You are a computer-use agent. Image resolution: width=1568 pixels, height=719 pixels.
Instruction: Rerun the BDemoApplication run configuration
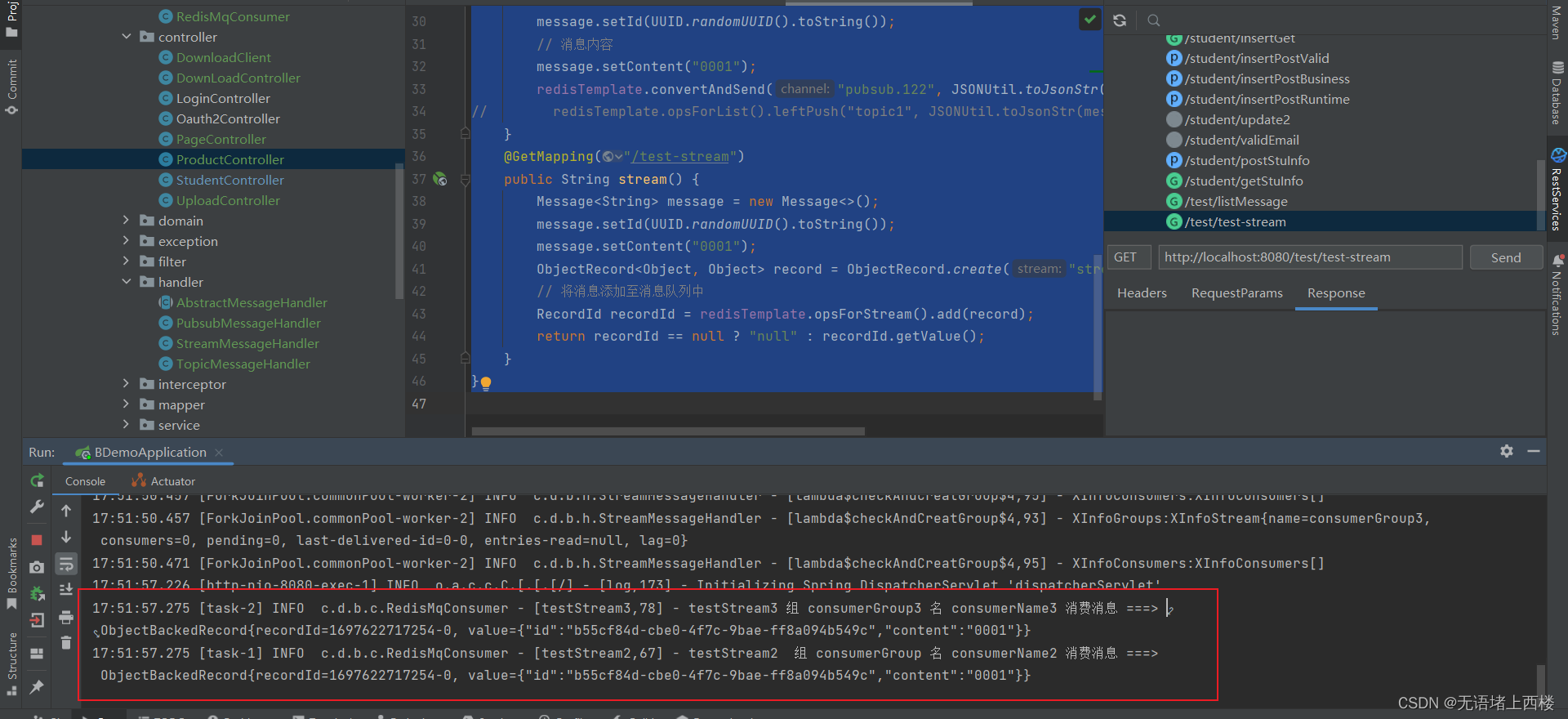coord(37,481)
